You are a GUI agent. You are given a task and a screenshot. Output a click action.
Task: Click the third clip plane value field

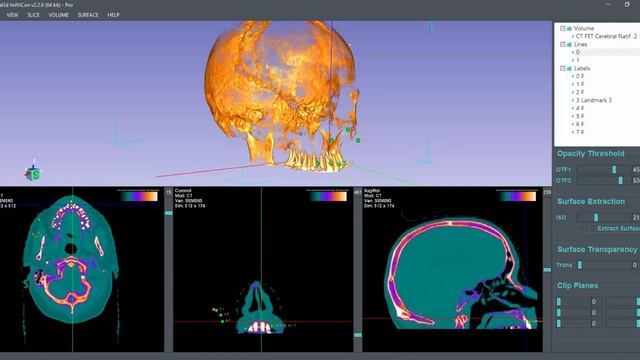pyautogui.click(x=594, y=324)
